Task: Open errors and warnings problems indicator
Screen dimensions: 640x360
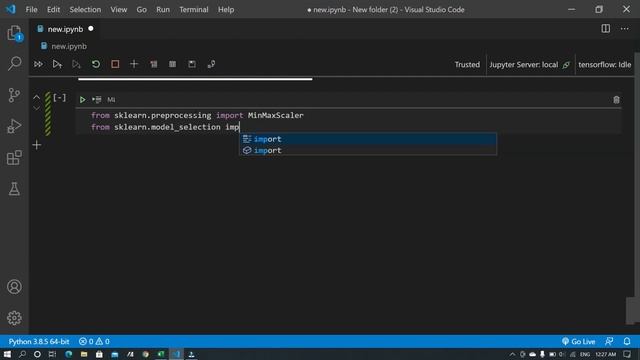Action: (x=94, y=341)
